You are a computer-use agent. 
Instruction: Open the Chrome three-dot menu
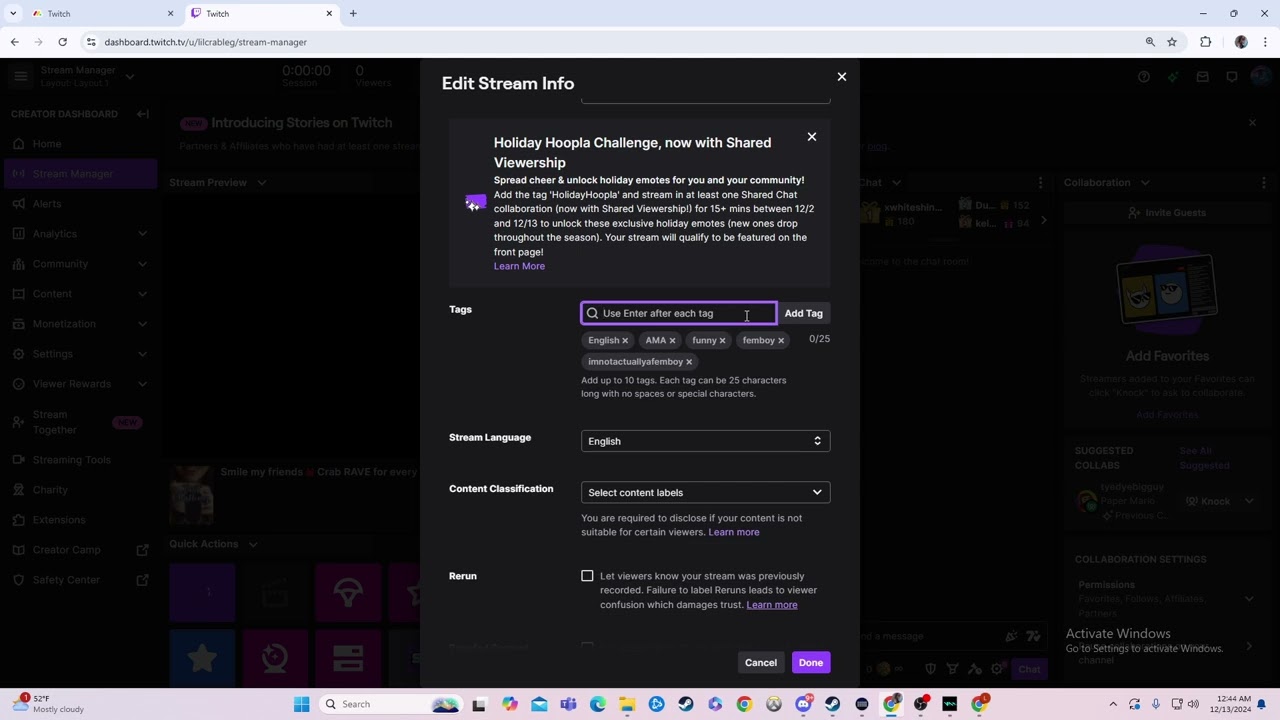coord(1266,42)
